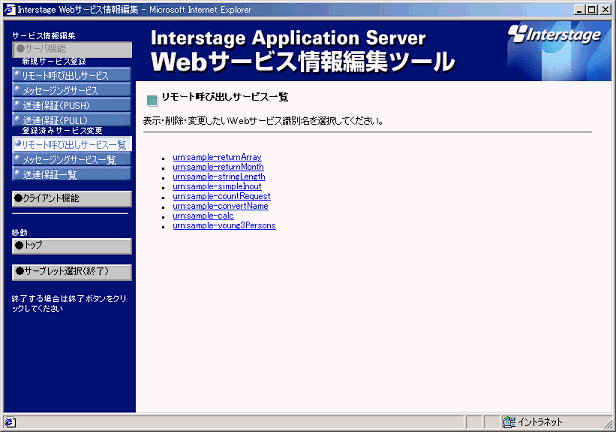Click the green square heading icon

[x=152, y=101]
